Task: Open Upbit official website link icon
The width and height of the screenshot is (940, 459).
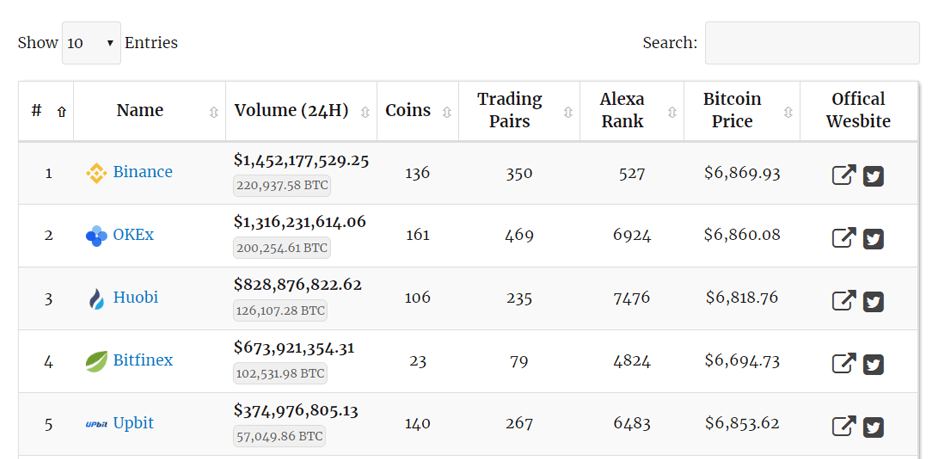Action: click(844, 427)
